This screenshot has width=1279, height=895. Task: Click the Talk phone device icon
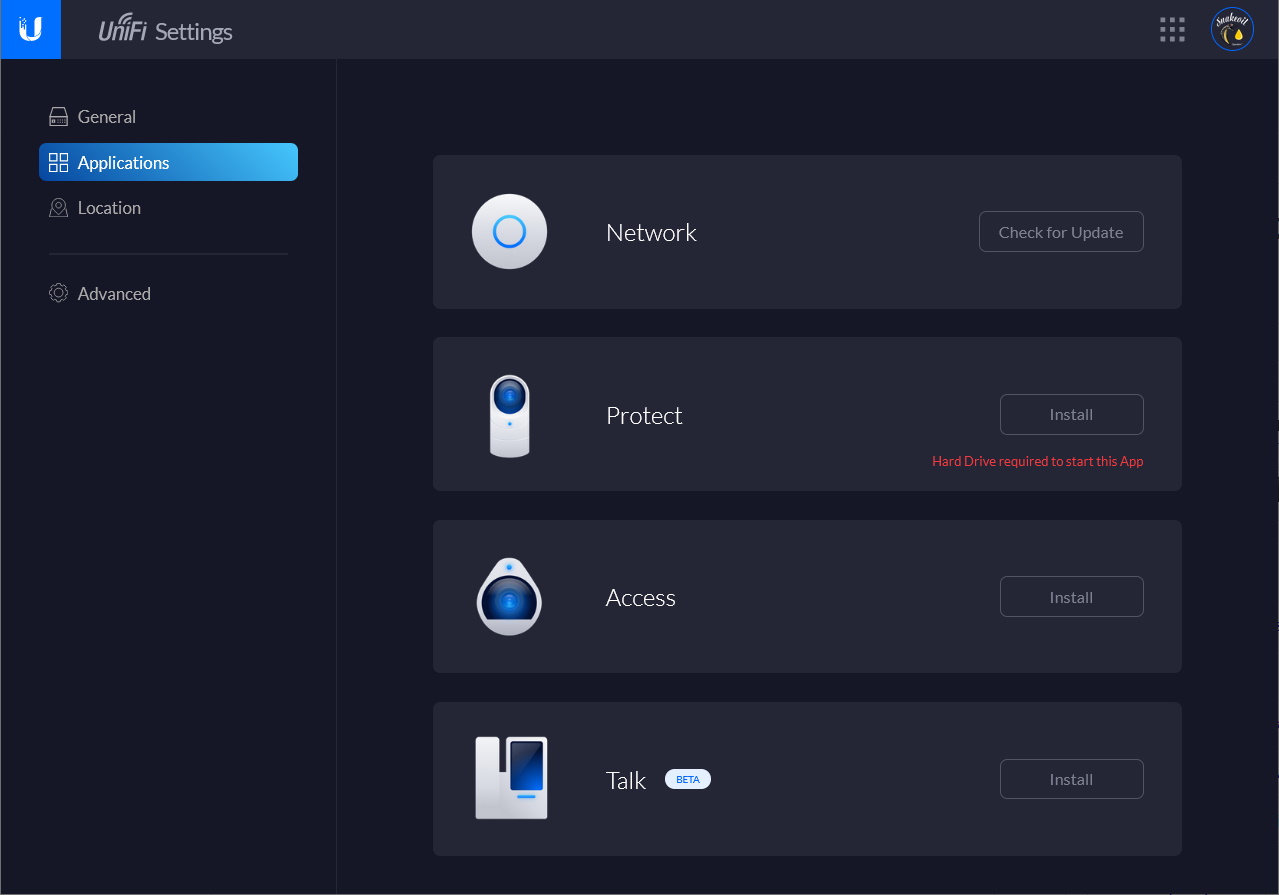pos(511,779)
